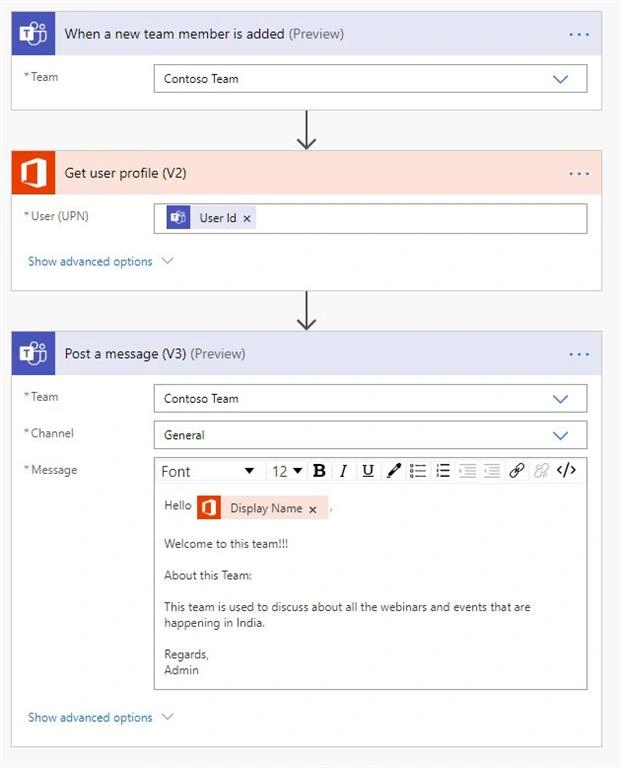Open the Font family dropdown

click(x=208, y=471)
